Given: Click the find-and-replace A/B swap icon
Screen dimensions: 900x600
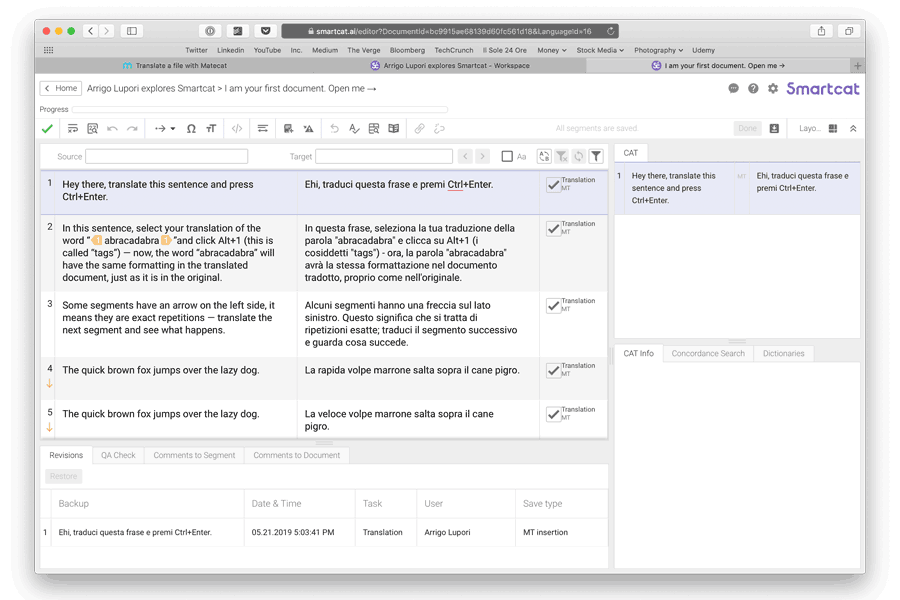Looking at the screenshot, I should [544, 156].
